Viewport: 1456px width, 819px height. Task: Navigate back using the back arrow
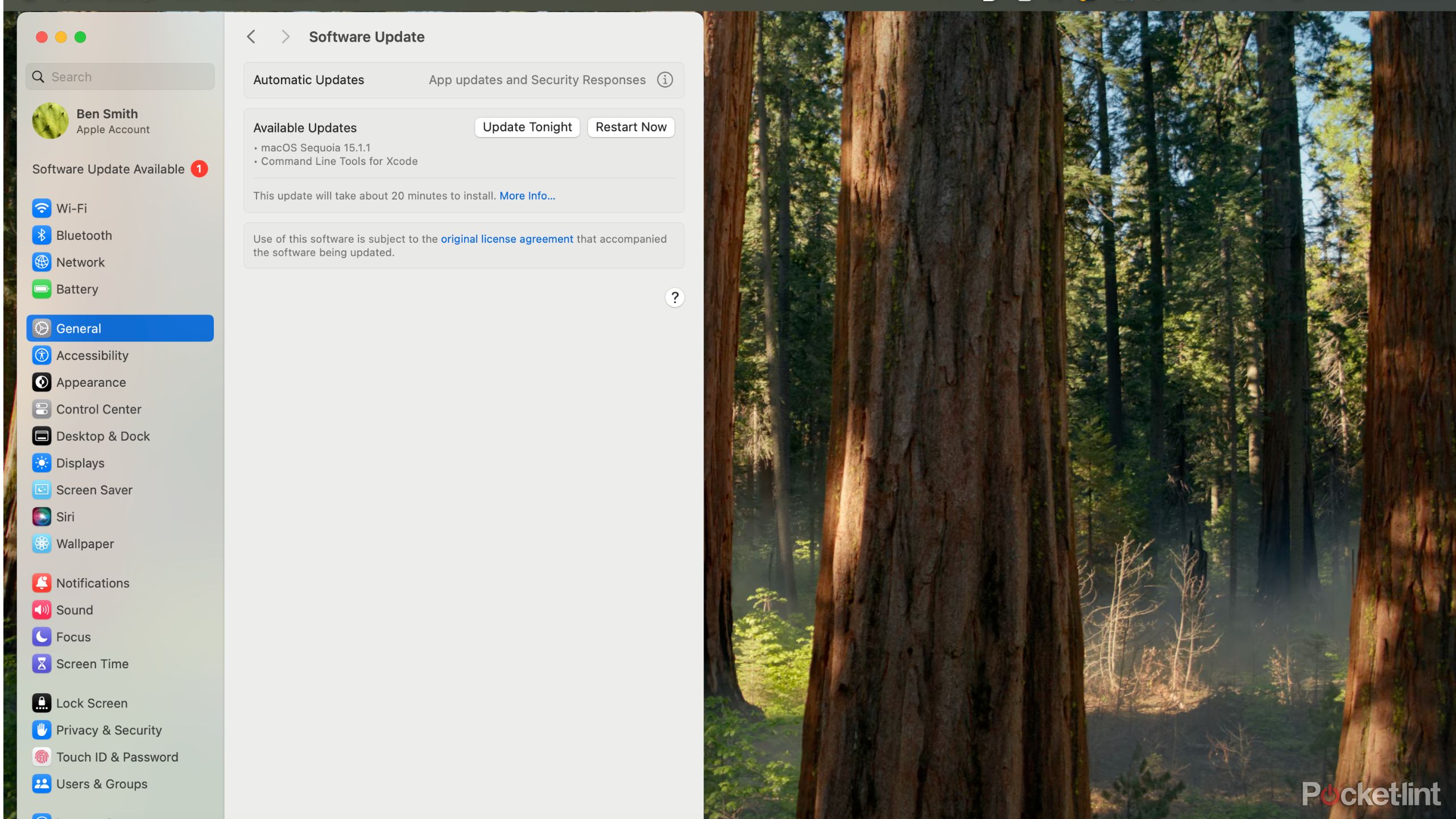pos(251,36)
